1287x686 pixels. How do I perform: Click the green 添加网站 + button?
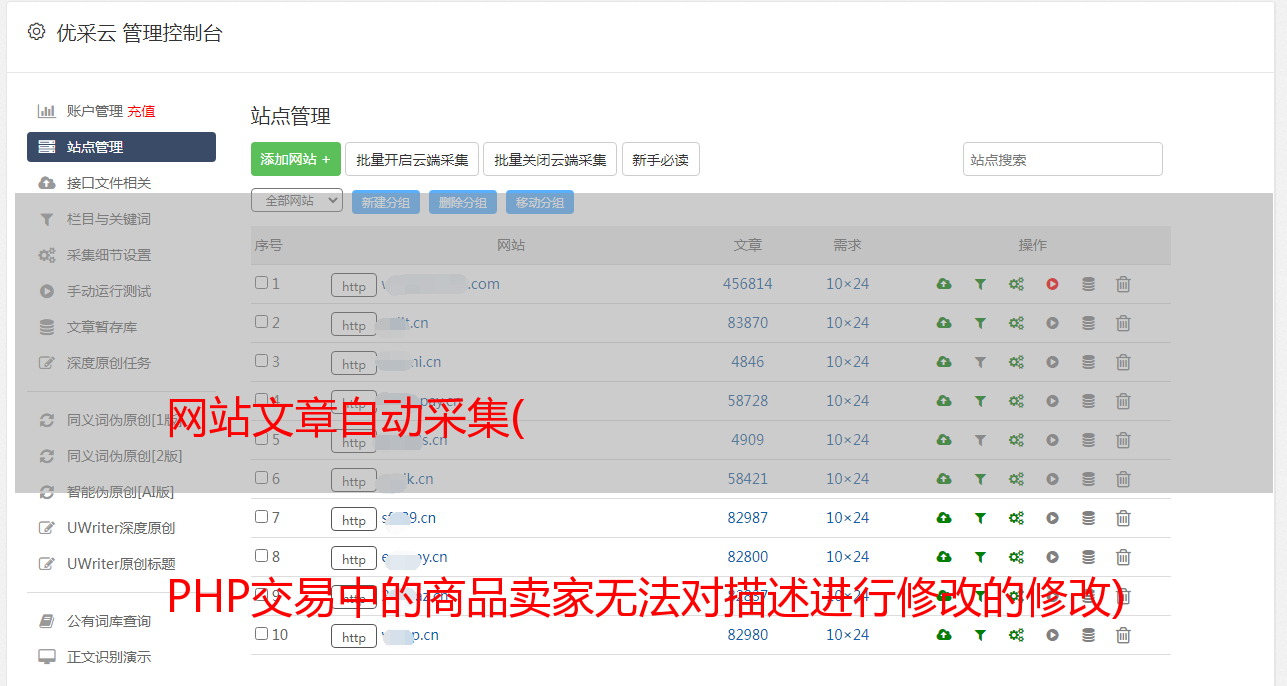[296, 159]
